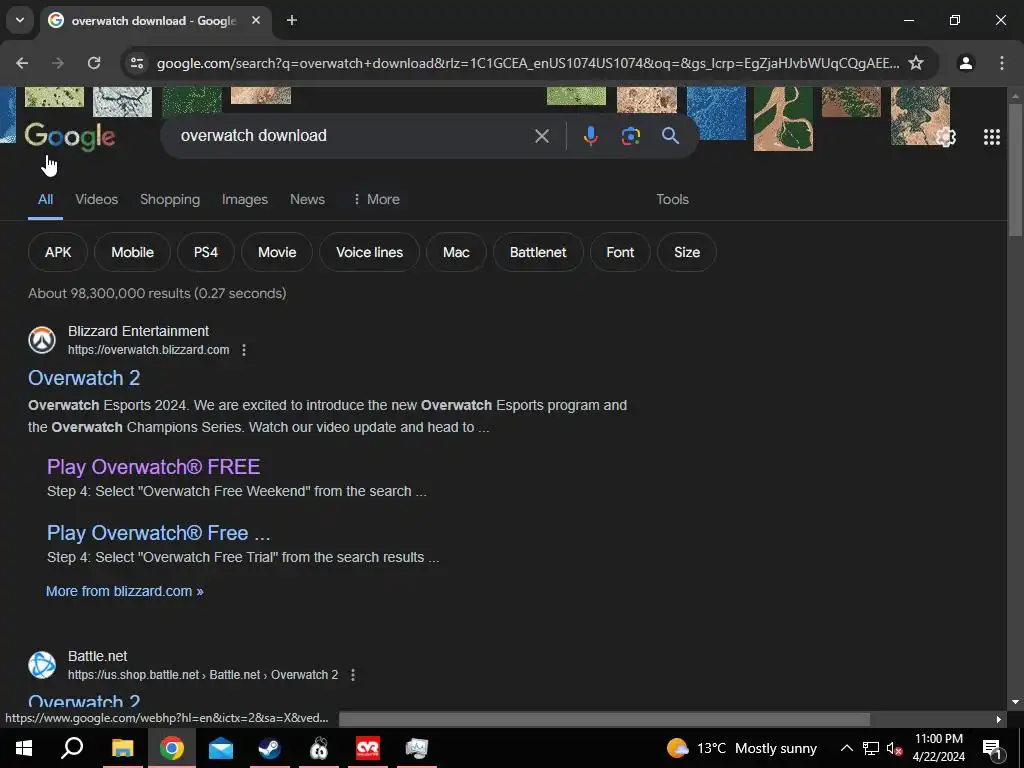Switch to the Videos tab
The image size is (1024, 768).
97,199
